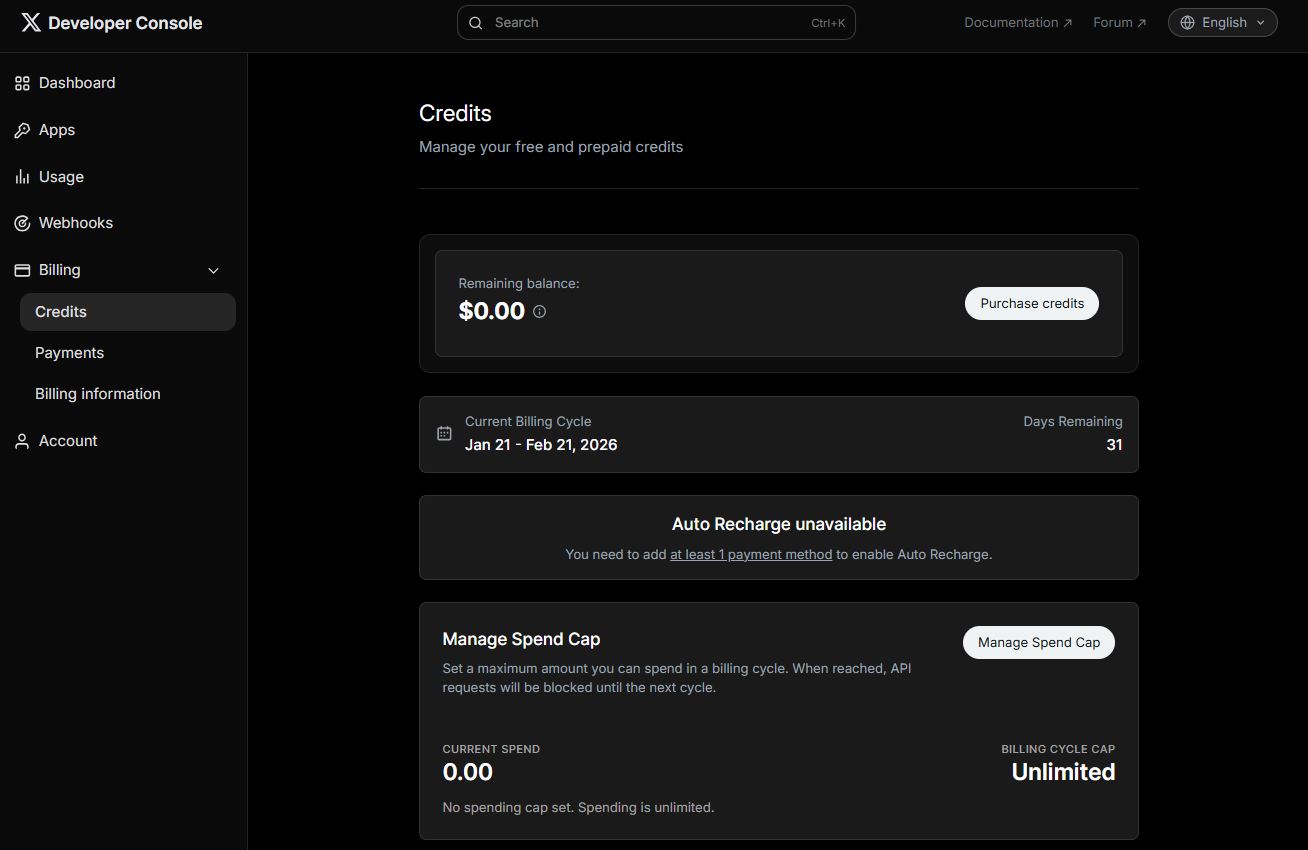Open Billing information from the sidebar
Viewport: 1308px width, 850px height.
pos(97,393)
